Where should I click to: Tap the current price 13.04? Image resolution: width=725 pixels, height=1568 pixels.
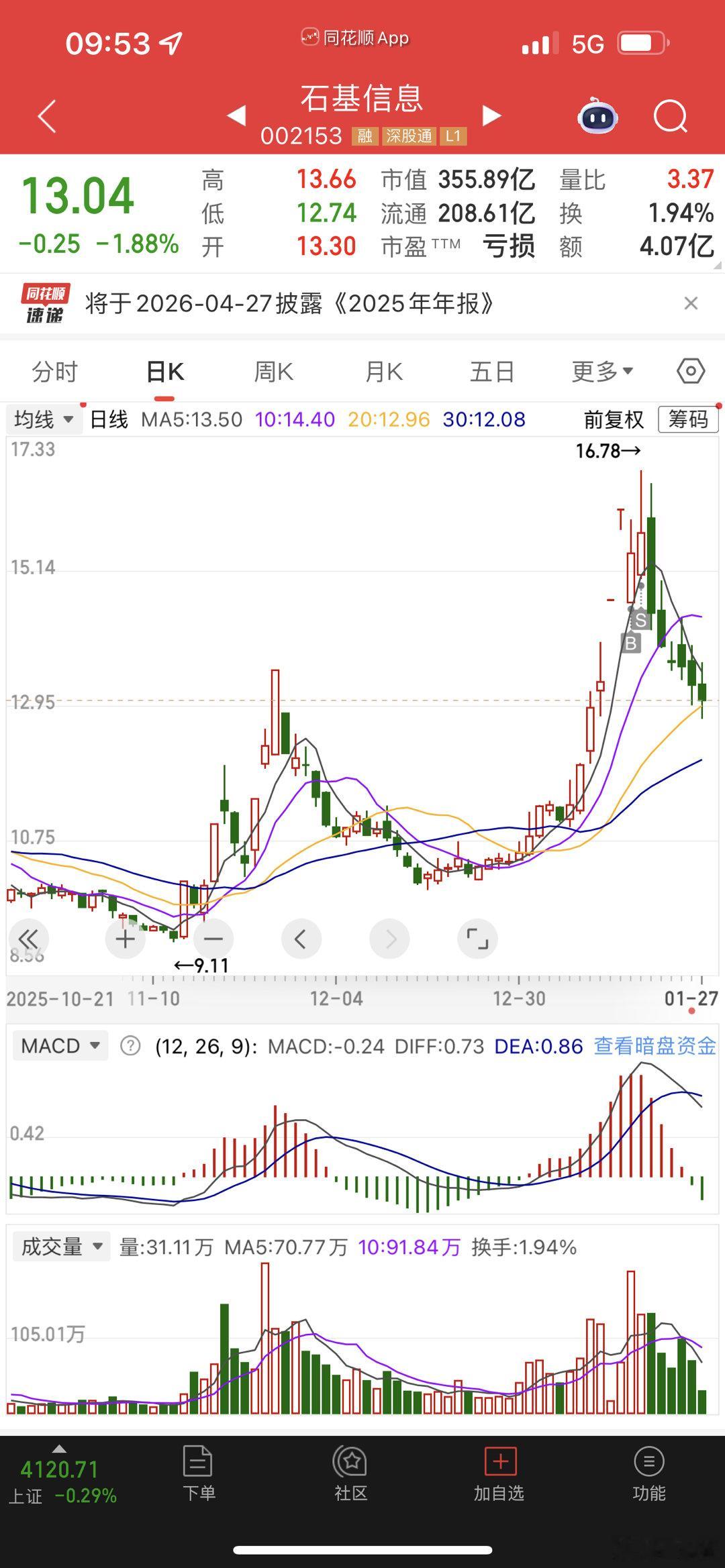point(78,196)
